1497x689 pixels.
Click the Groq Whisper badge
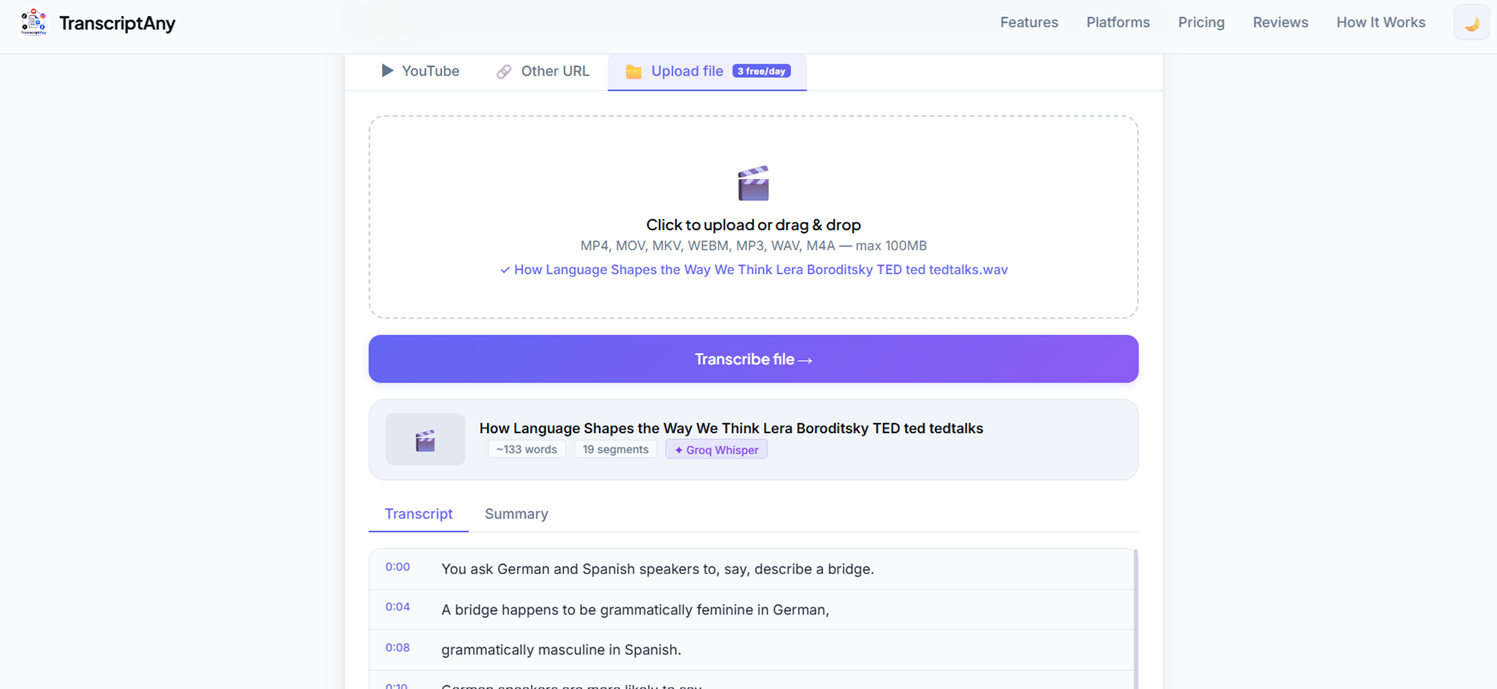click(716, 450)
